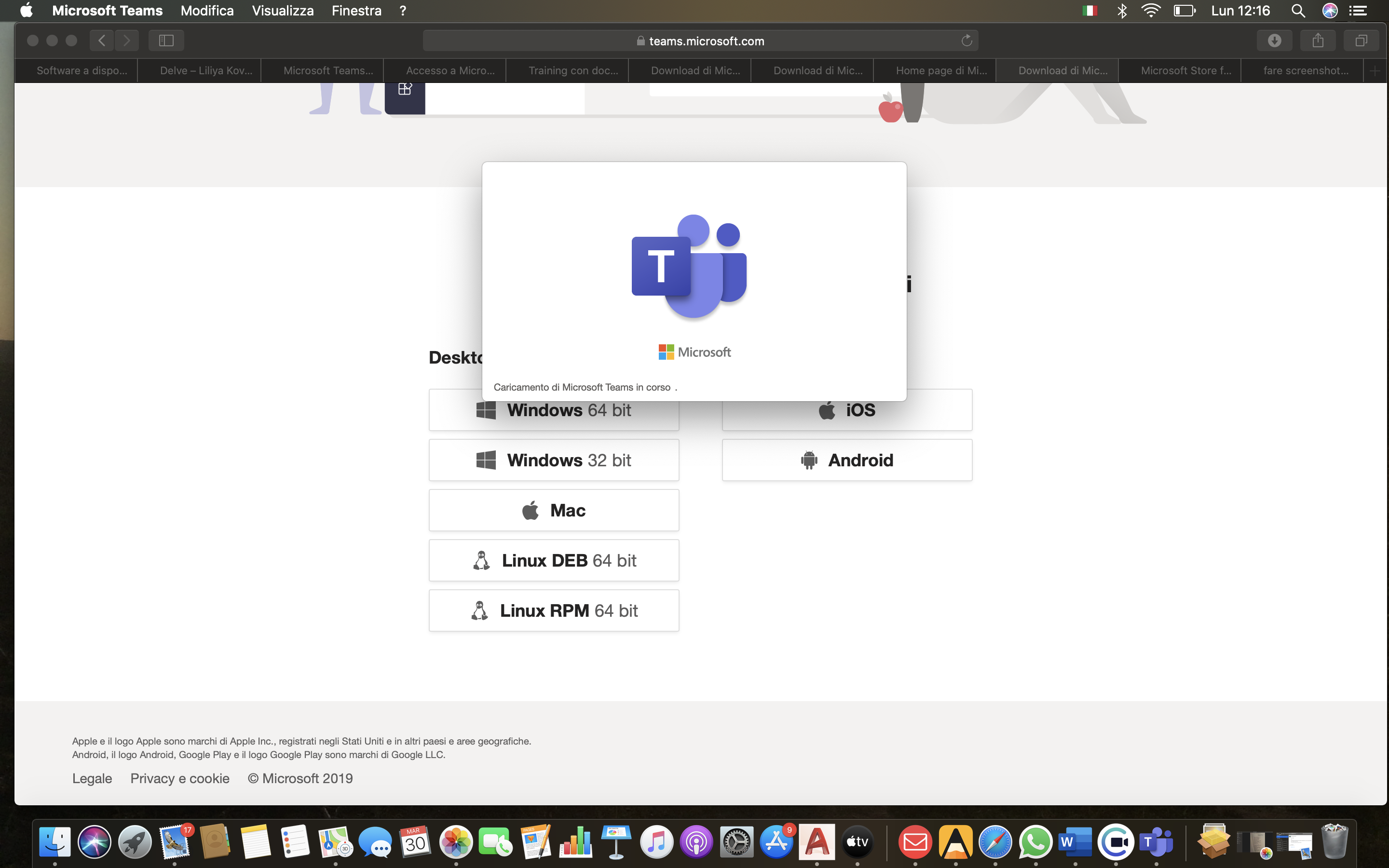The image size is (1389, 868).
Task: Open Numbers chart icon in Dock
Action: pyautogui.click(x=576, y=842)
